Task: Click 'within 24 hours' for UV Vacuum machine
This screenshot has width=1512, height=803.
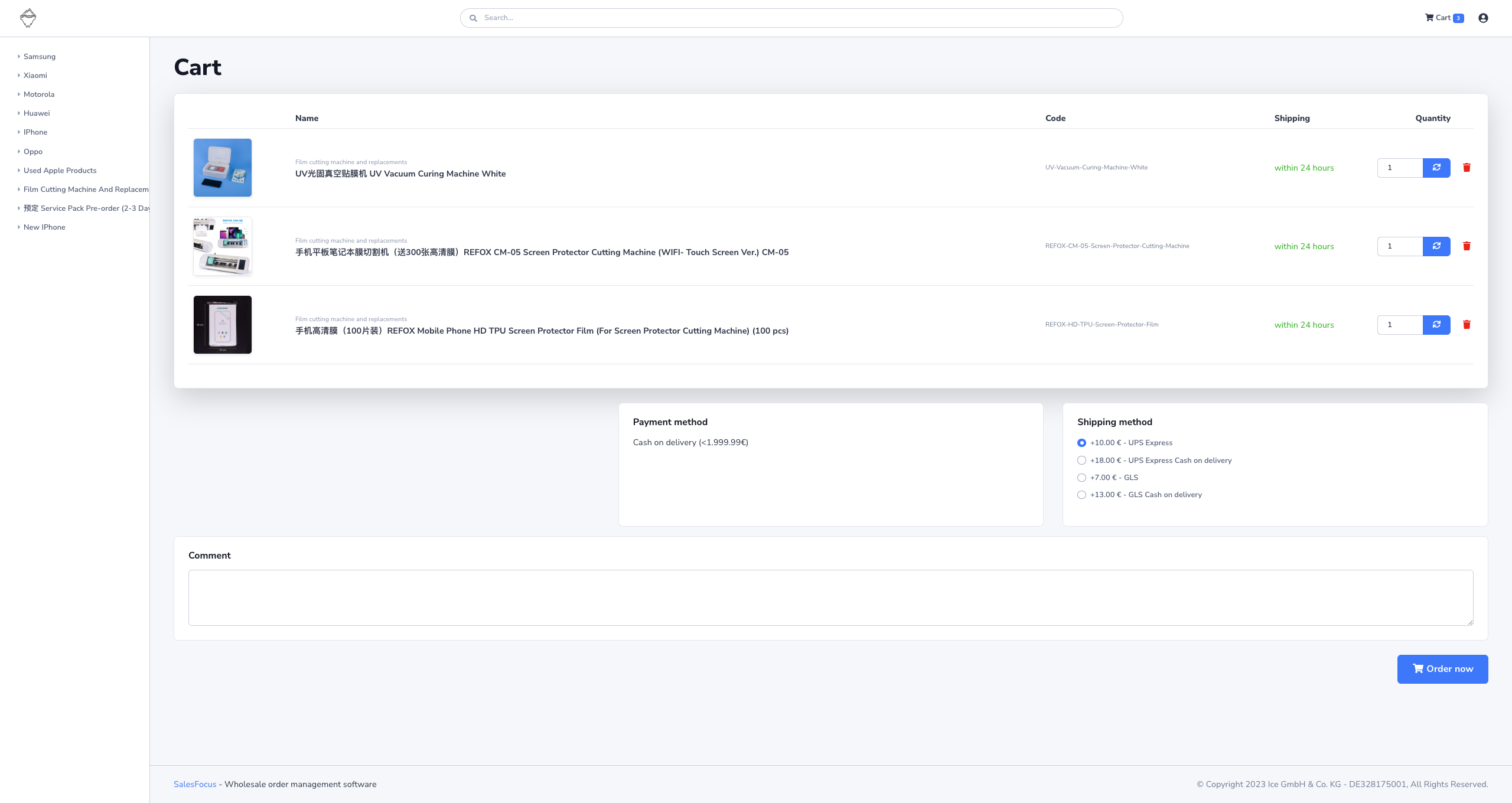Action: [x=1304, y=168]
